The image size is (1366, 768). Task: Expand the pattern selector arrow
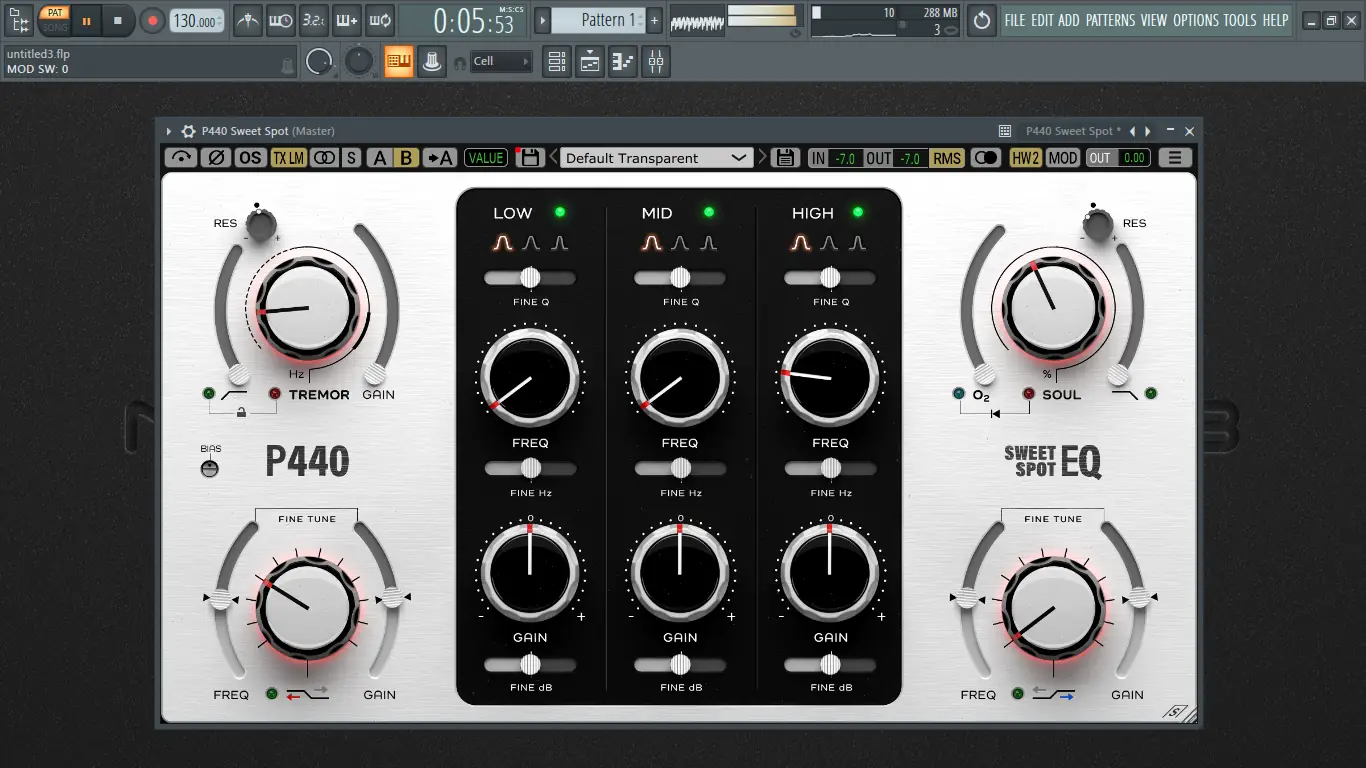point(543,20)
